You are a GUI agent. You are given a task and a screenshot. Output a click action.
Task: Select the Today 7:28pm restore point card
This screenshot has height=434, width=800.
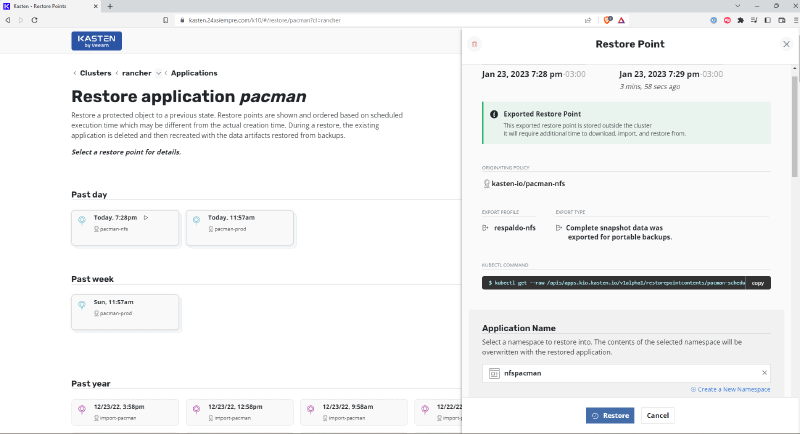point(126,227)
